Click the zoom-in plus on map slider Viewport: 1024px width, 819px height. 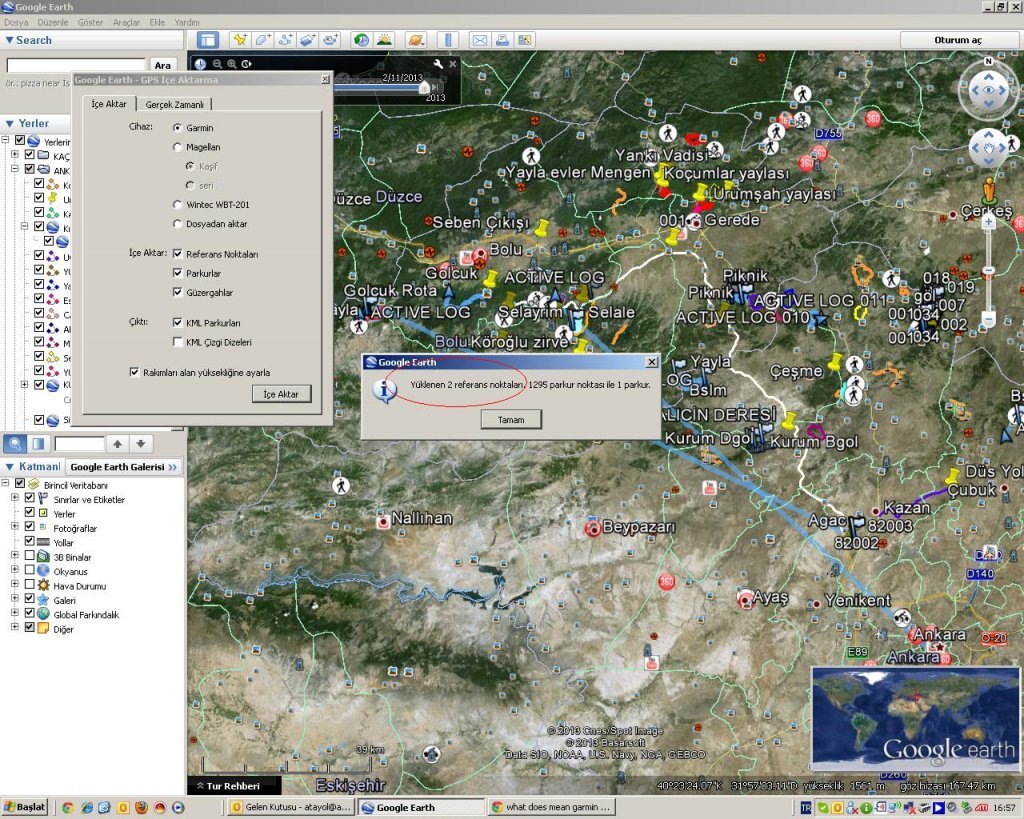[989, 222]
